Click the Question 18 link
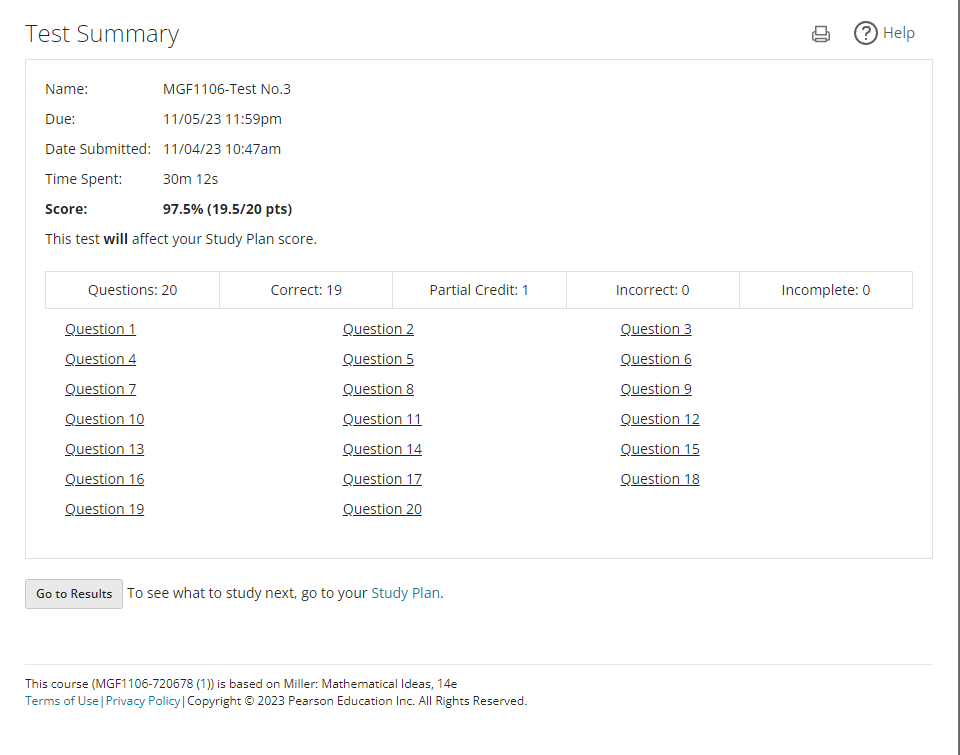 659,479
